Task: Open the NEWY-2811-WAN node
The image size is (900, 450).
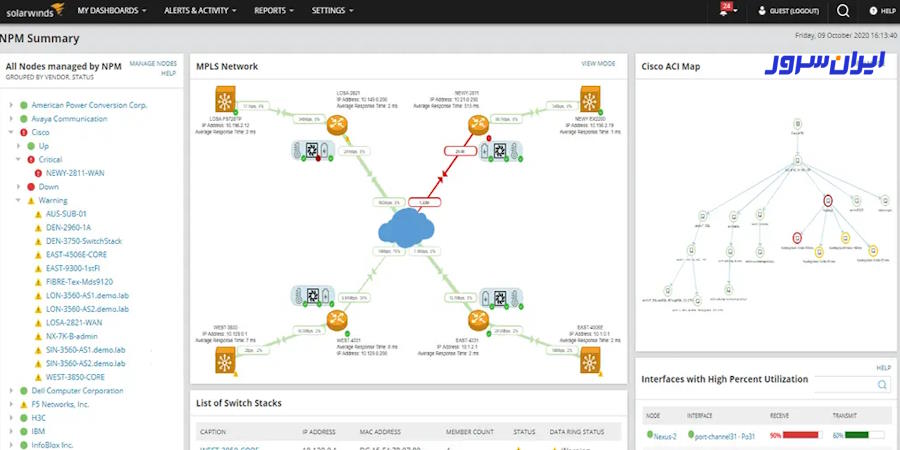Action: coord(75,173)
